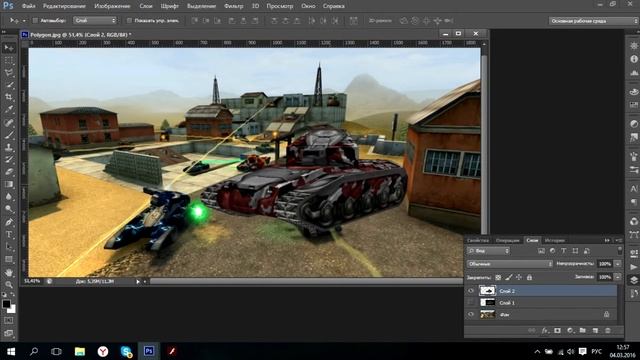640x360 pixels.
Task: Enable Показать упр. элем. checkbox
Action: coord(129,20)
